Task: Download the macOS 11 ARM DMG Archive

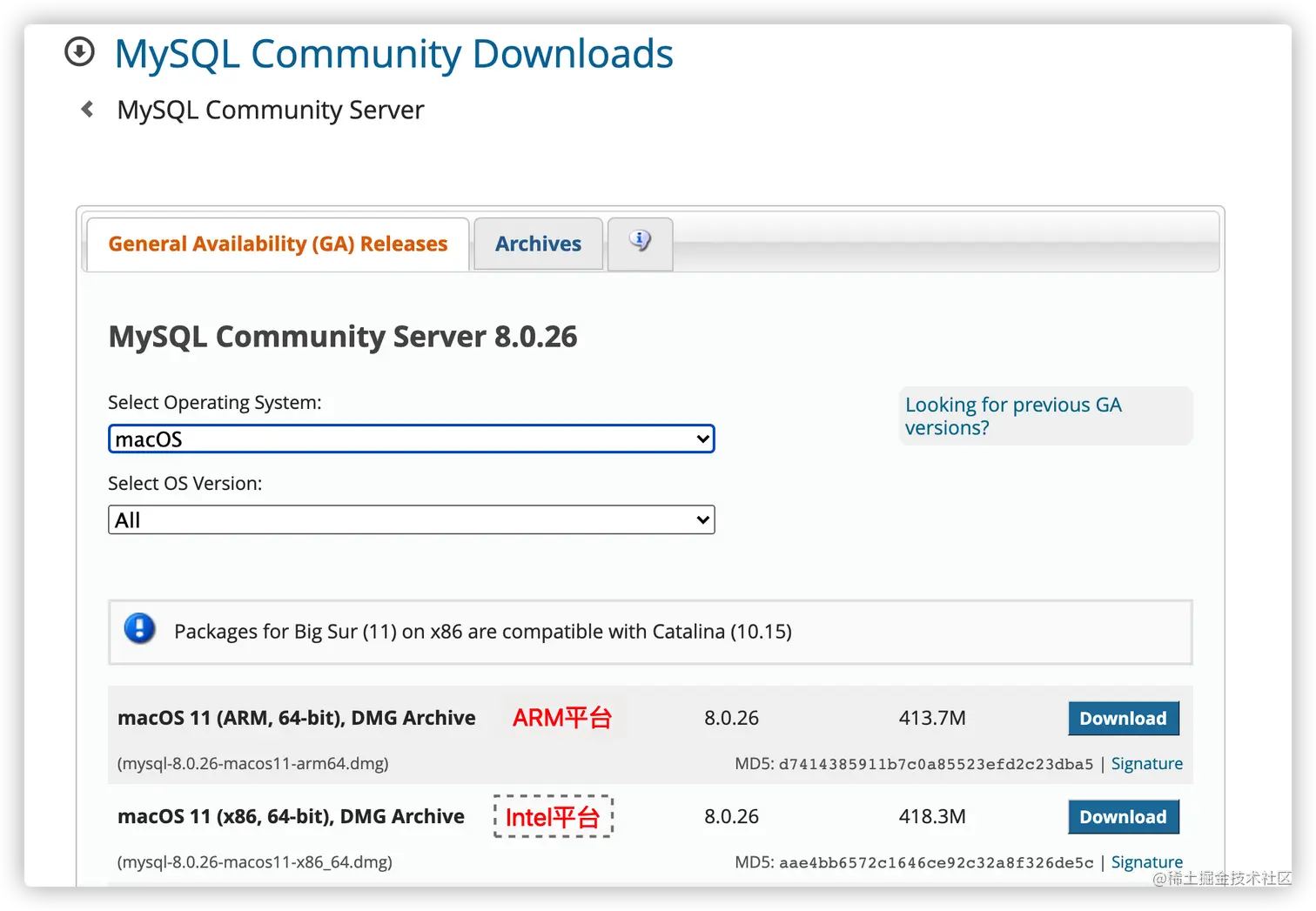Action: click(1123, 719)
